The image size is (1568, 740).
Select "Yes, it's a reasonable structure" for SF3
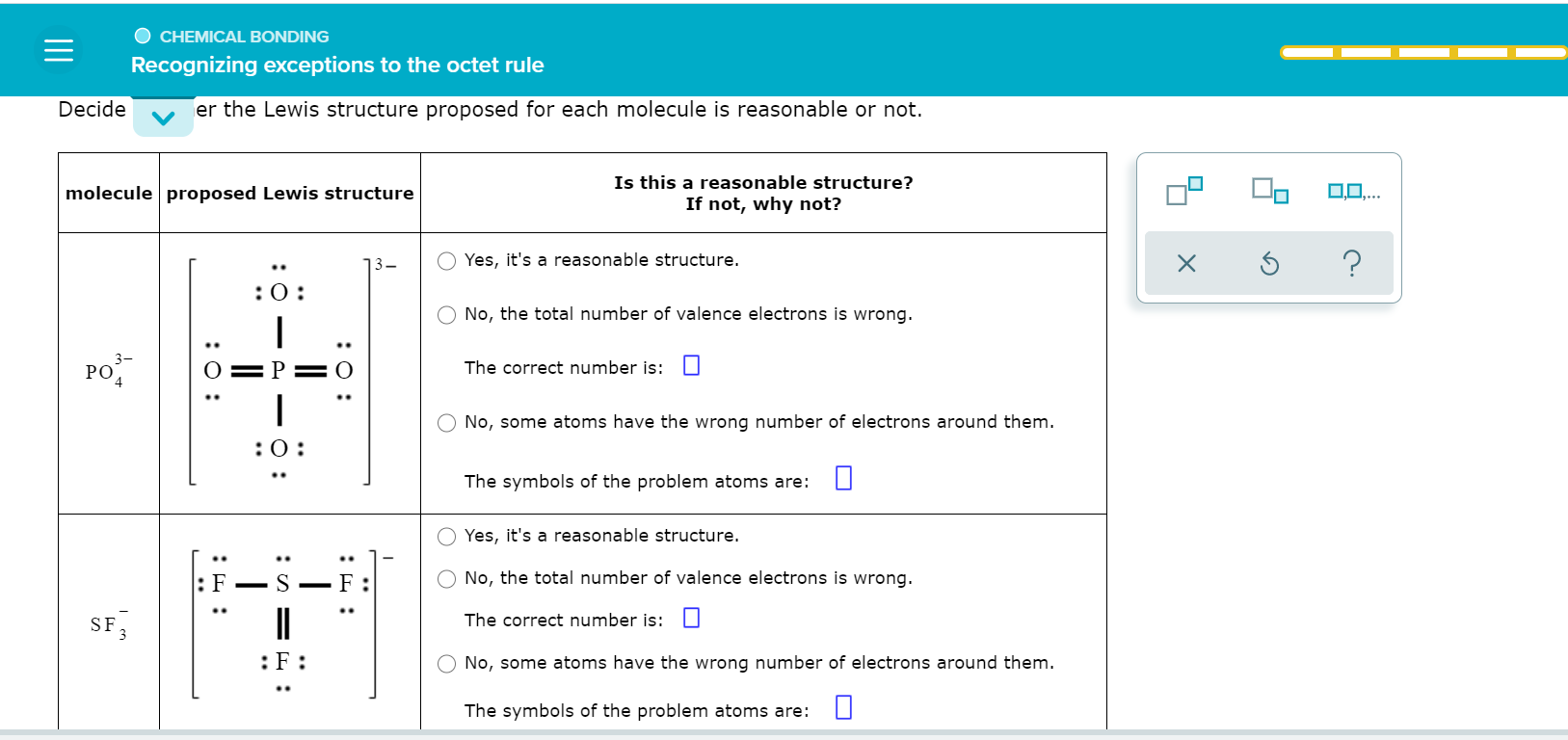pyautogui.click(x=446, y=536)
